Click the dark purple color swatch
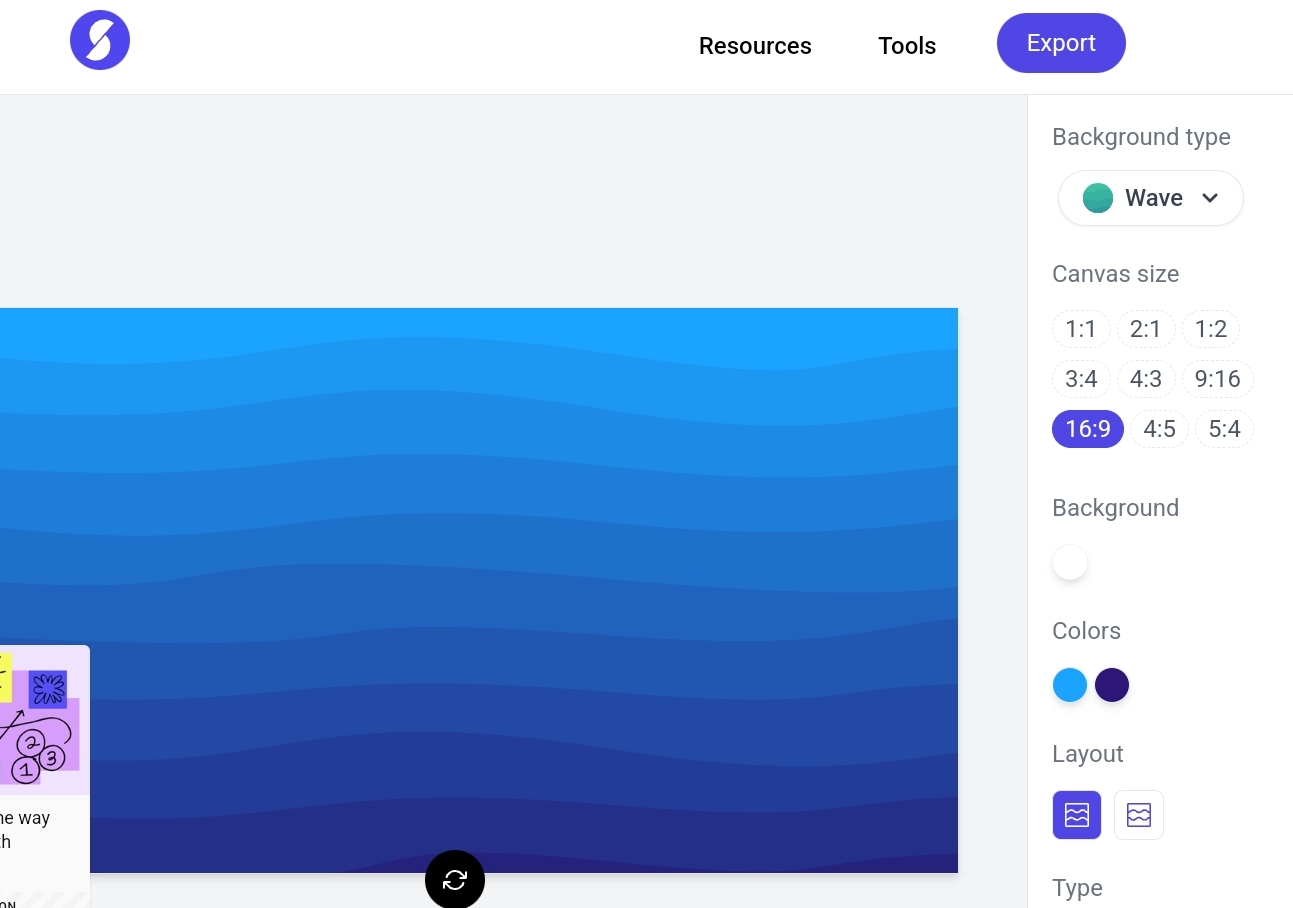This screenshot has height=908, width=1293. [x=1111, y=684]
